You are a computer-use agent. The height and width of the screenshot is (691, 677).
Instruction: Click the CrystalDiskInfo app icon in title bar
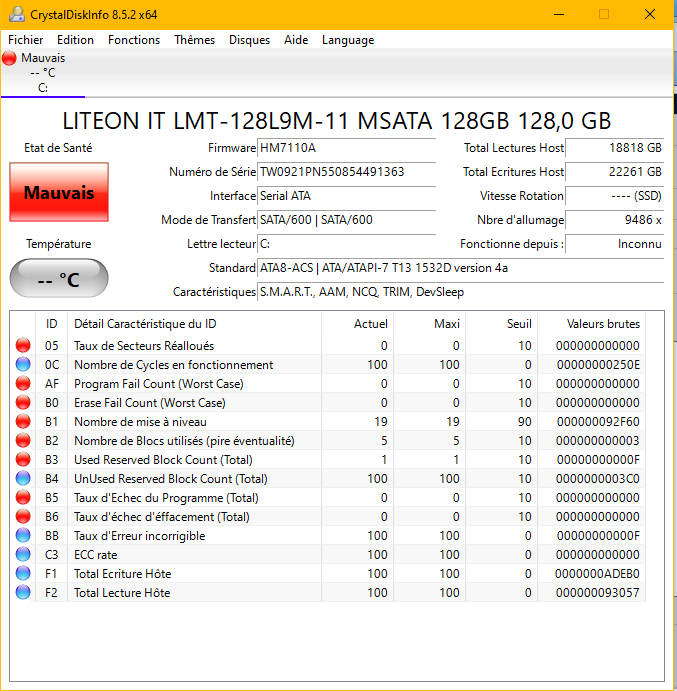(x=14, y=14)
